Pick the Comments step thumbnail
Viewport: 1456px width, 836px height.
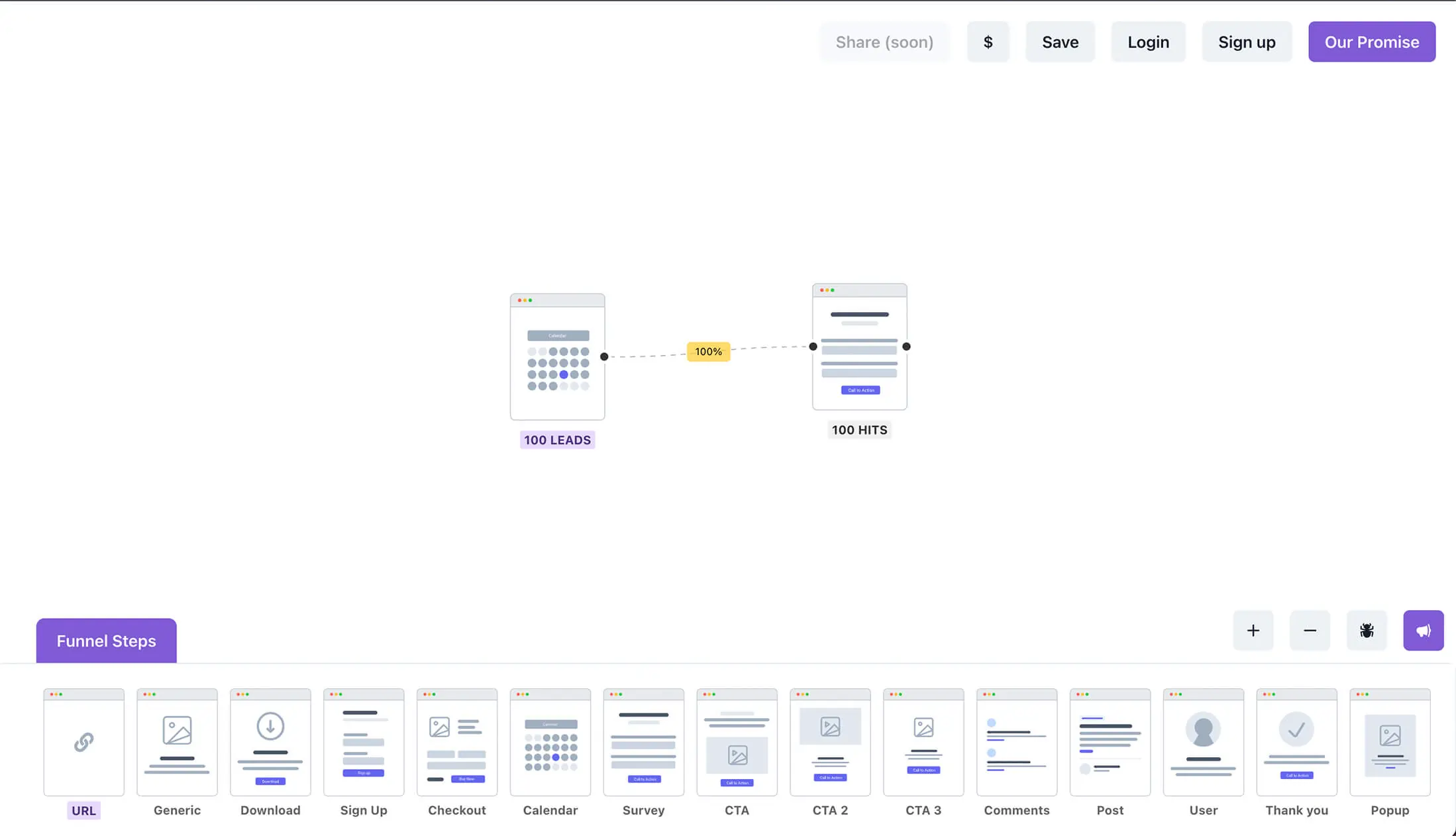[1017, 742]
